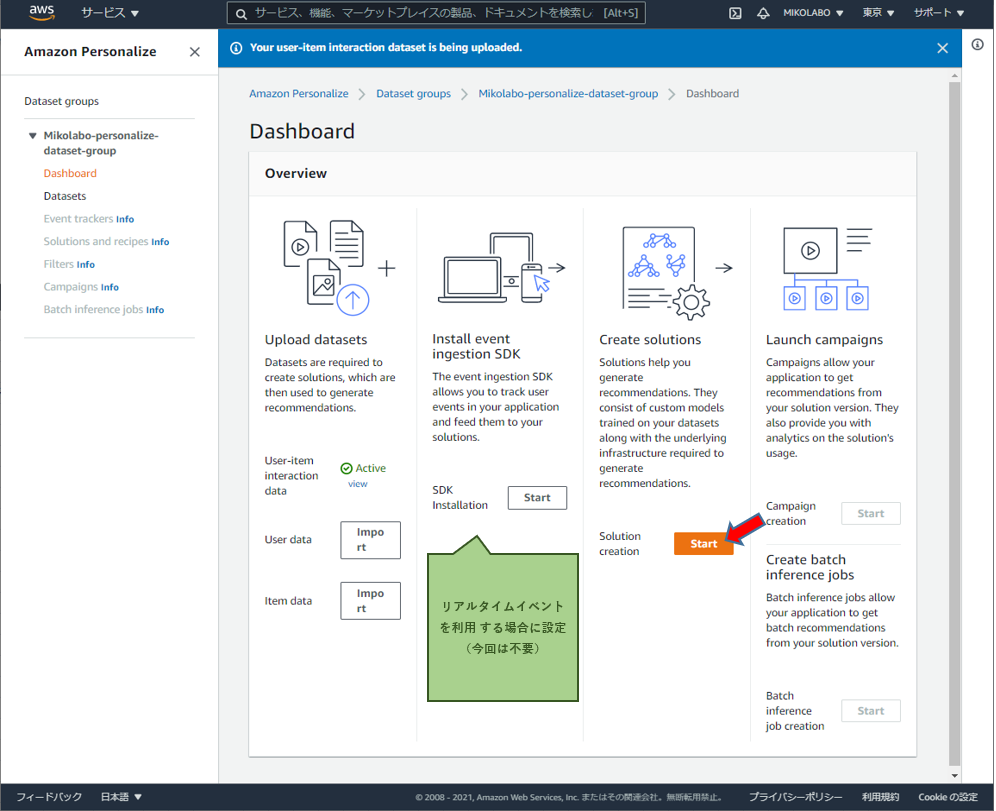Image resolution: width=996 pixels, height=811 pixels.
Task: Open the MIKOLABO account dropdown
Action: tap(813, 13)
